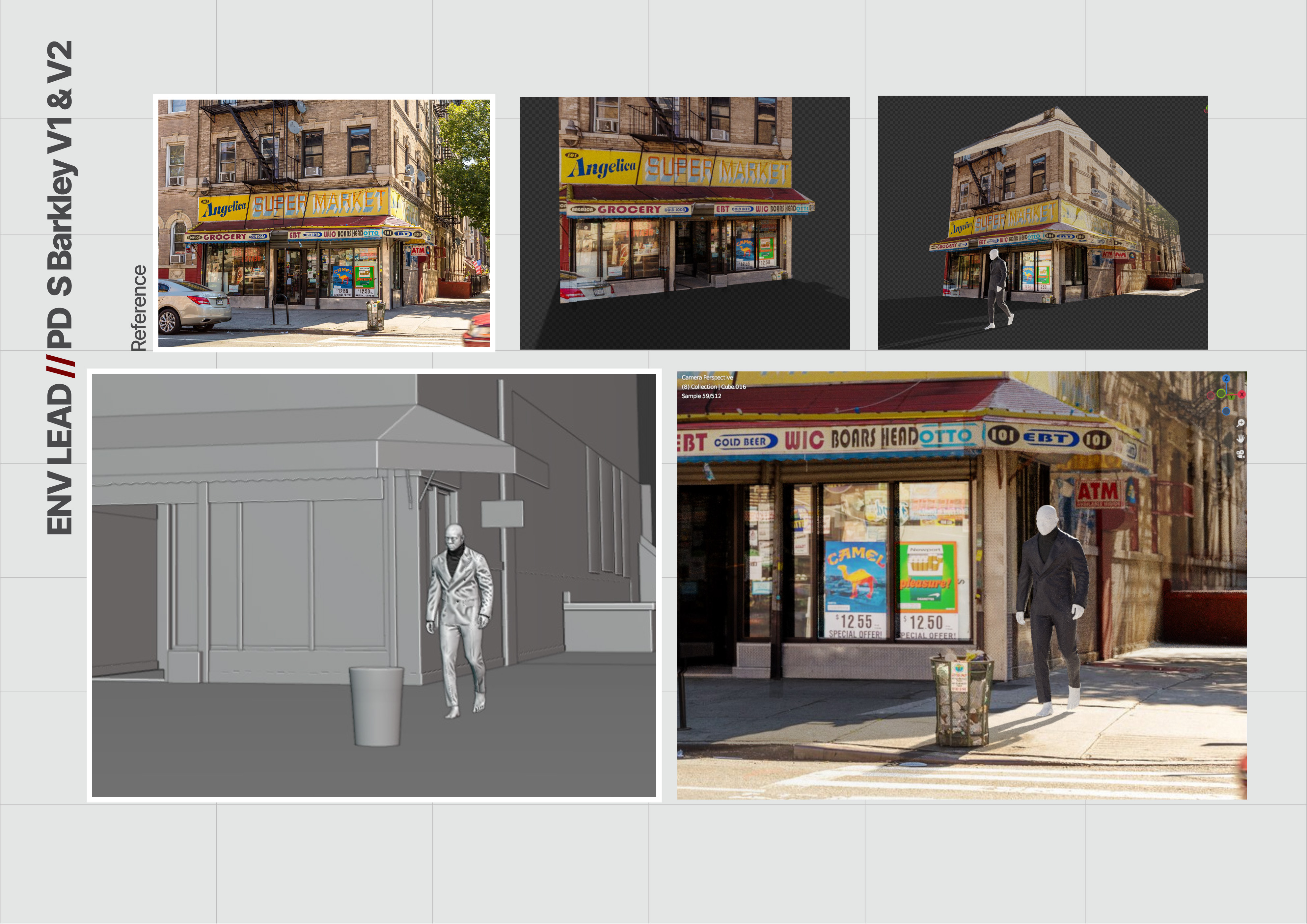Click the hollow green negative Y gizmo circle

coord(1221,394)
